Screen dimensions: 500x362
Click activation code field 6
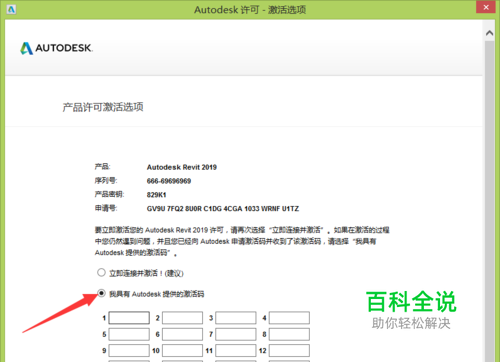[x=182, y=334]
